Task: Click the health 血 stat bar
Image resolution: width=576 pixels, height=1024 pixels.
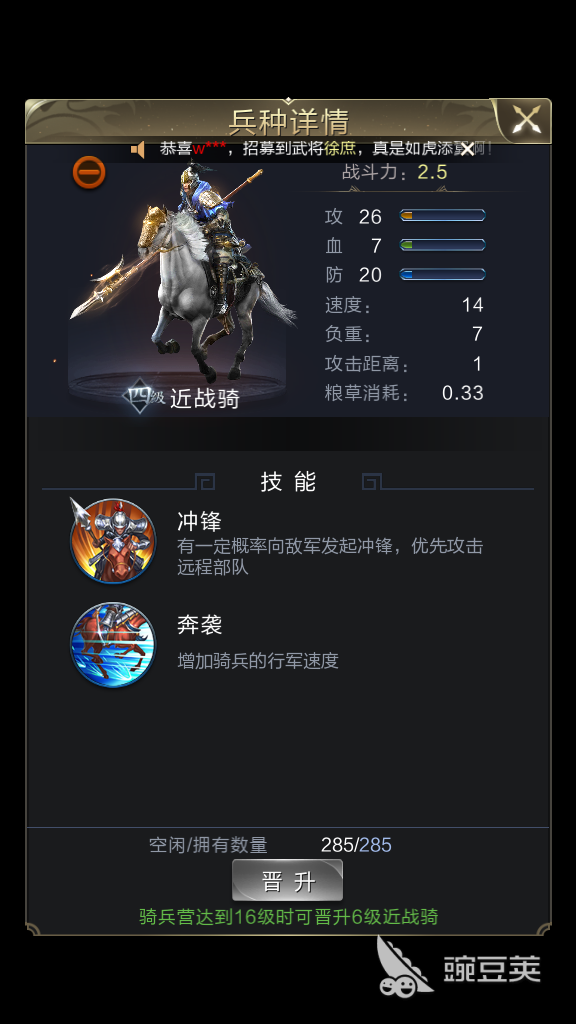Action: 442,245
